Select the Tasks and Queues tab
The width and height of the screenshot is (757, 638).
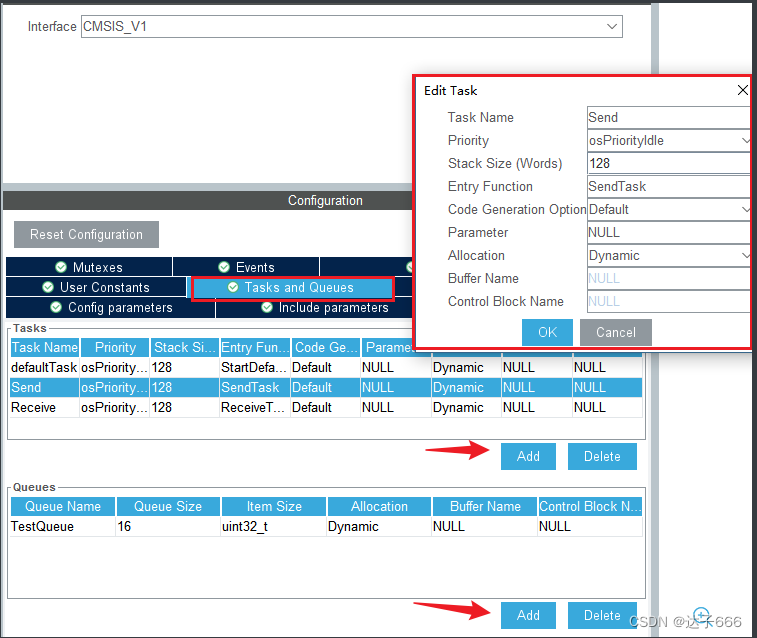(x=293, y=288)
